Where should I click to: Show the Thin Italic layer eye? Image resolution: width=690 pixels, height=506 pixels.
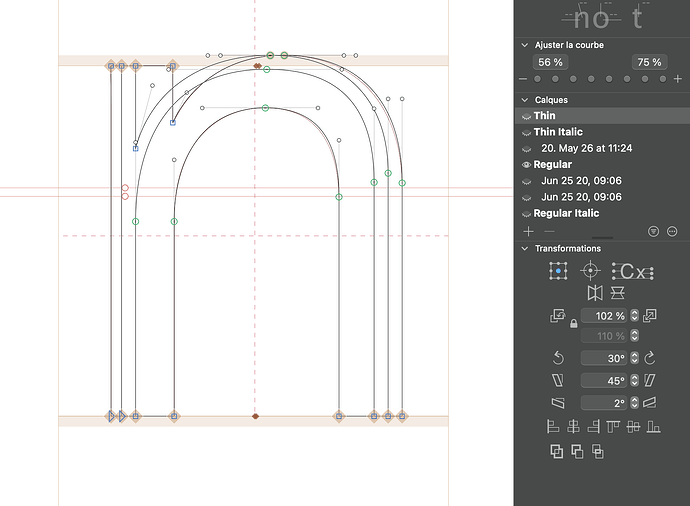click(526, 132)
